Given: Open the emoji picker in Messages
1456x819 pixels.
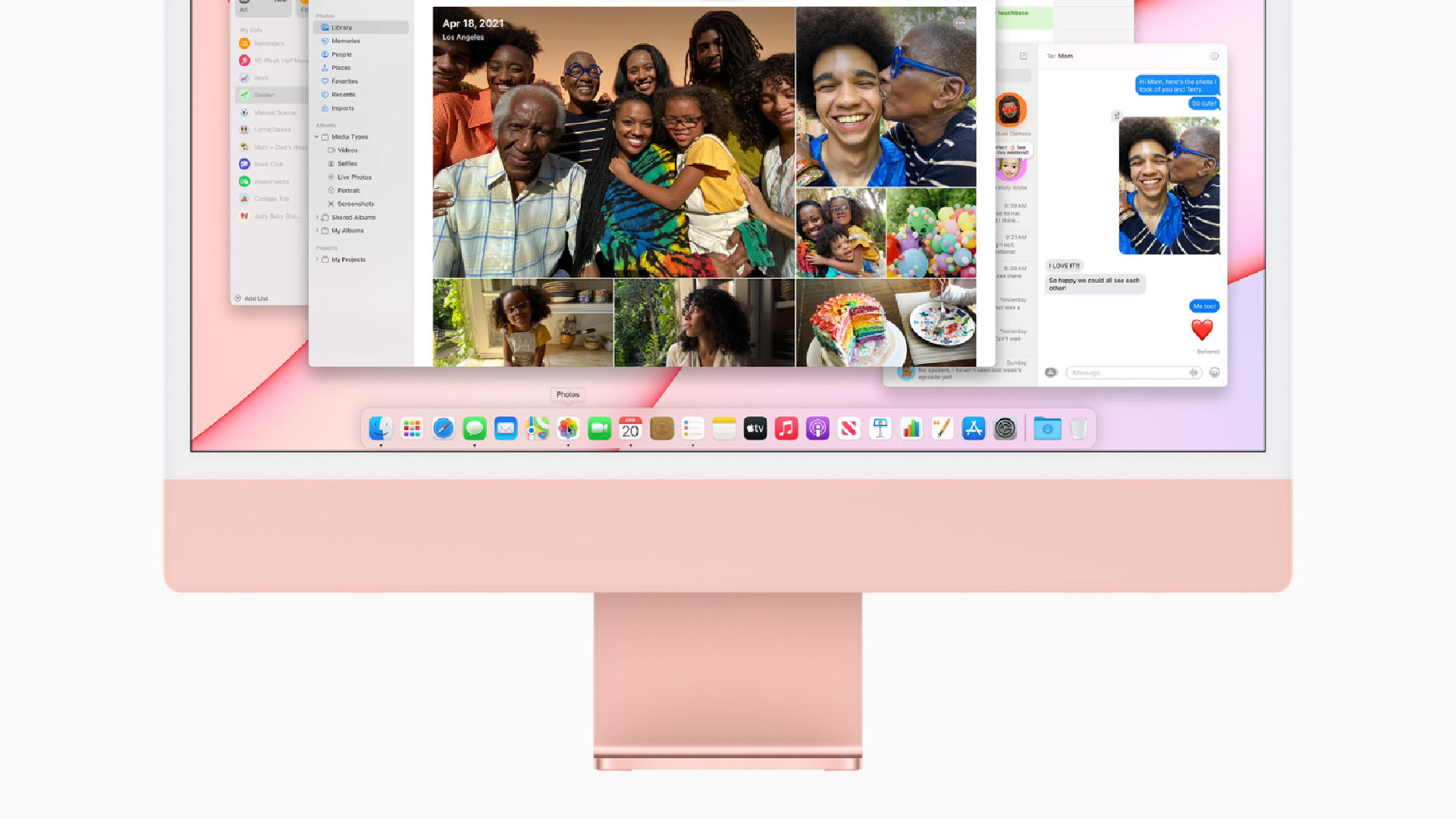Looking at the screenshot, I should point(1214,372).
